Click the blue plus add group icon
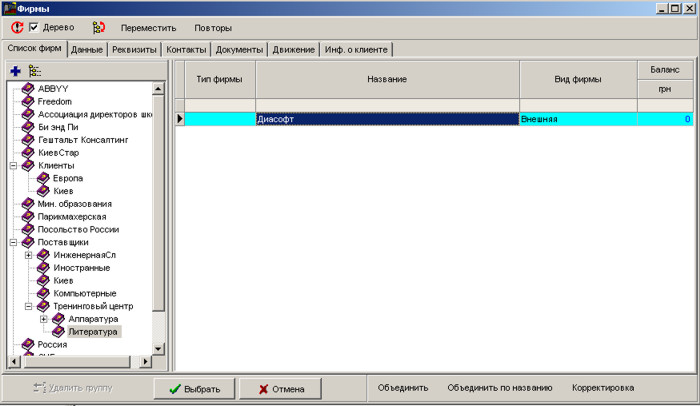The width and height of the screenshot is (700, 406). (15, 71)
